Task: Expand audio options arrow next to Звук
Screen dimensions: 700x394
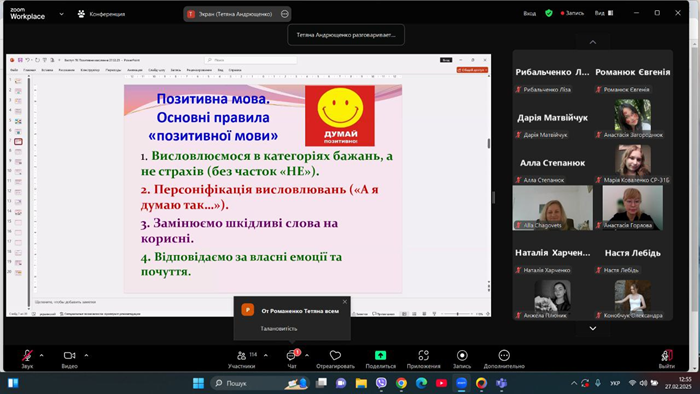Action: (42, 356)
